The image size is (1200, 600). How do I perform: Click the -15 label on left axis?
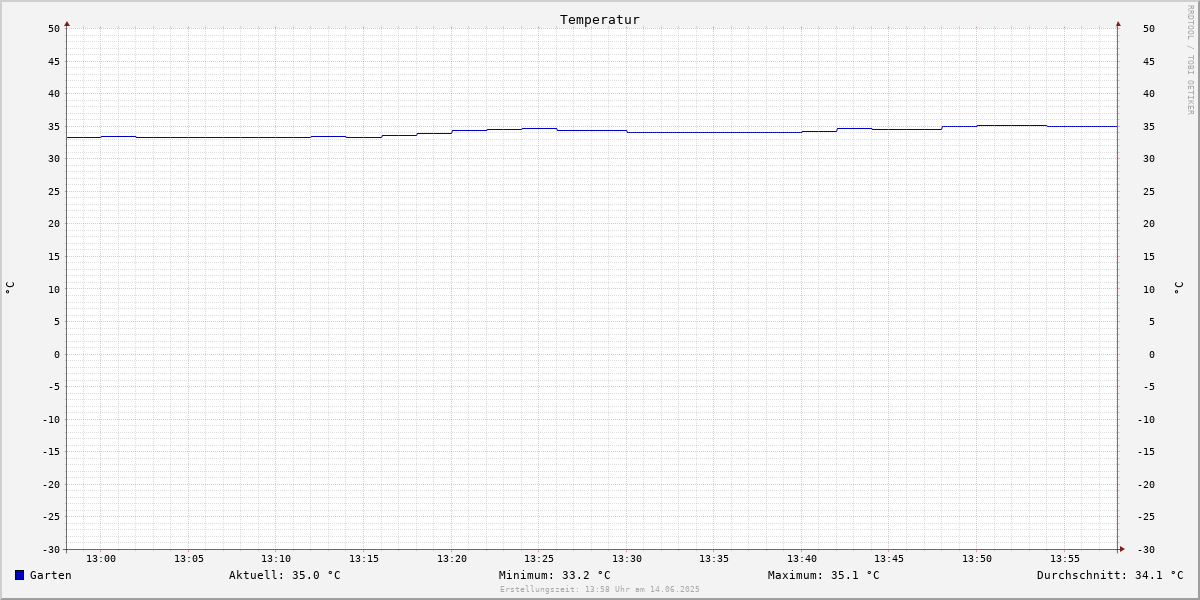51,452
